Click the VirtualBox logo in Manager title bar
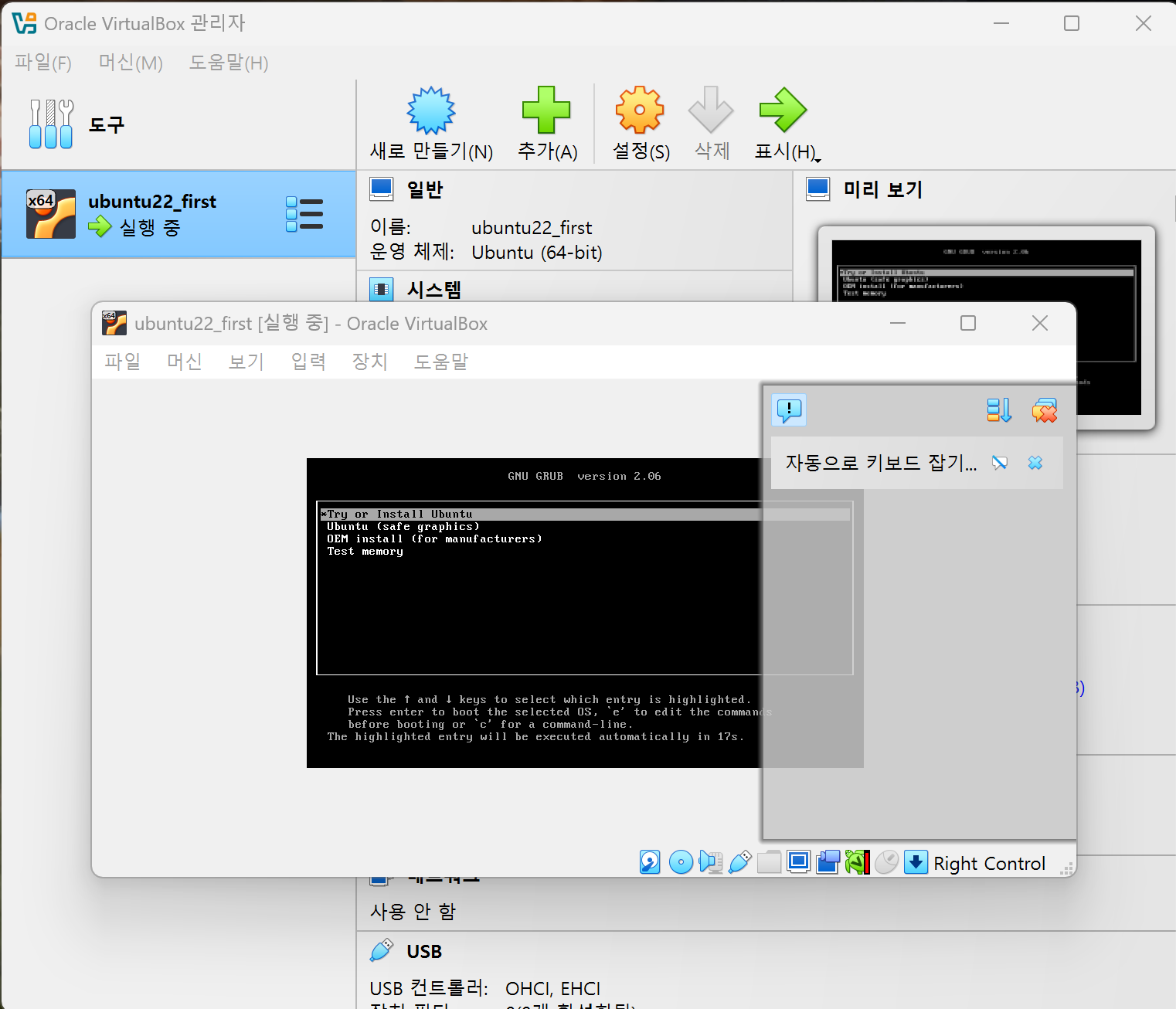The width and height of the screenshot is (1176, 1009). pos(25,23)
